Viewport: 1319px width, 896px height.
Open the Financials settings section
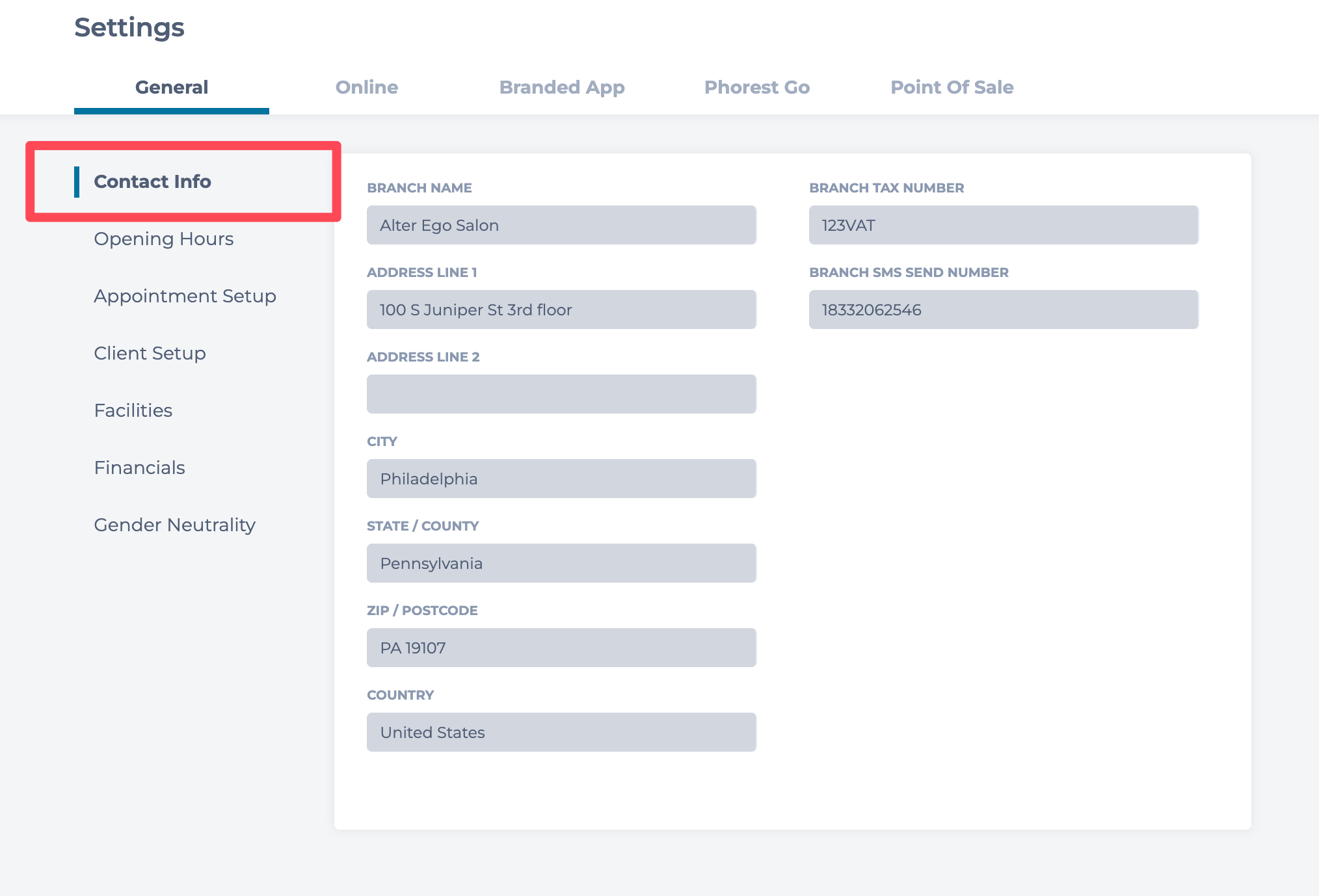coord(139,468)
